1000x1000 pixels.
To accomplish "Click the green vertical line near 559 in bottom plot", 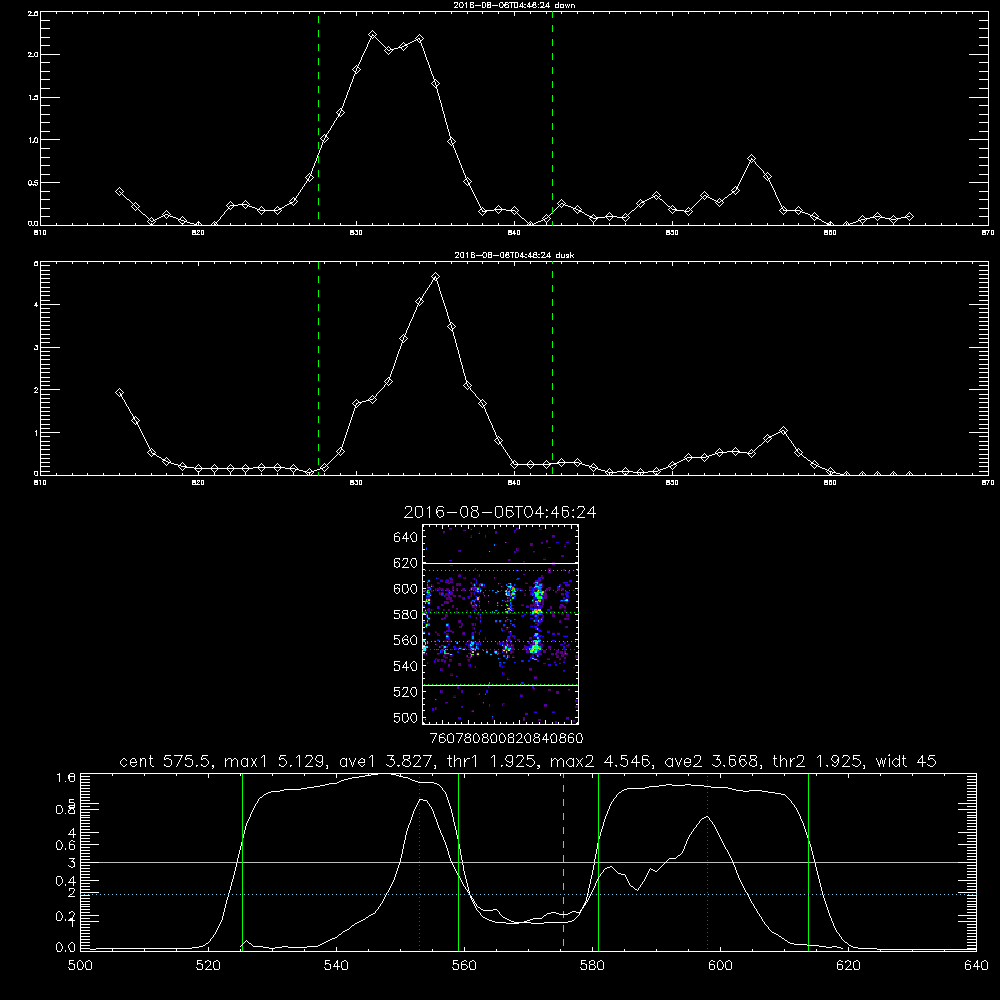I will coord(459,861).
